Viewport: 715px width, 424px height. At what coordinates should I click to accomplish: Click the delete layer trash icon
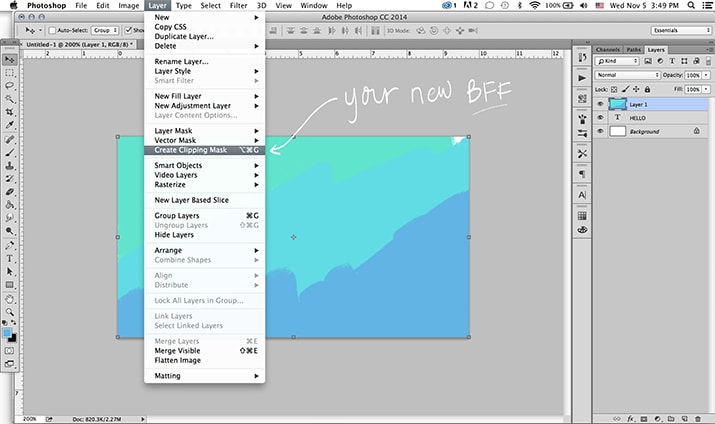click(x=698, y=419)
